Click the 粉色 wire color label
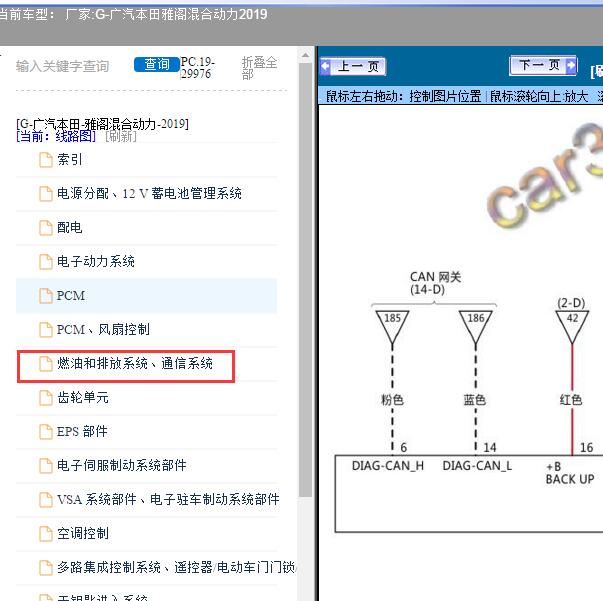603x601 pixels. coord(392,400)
